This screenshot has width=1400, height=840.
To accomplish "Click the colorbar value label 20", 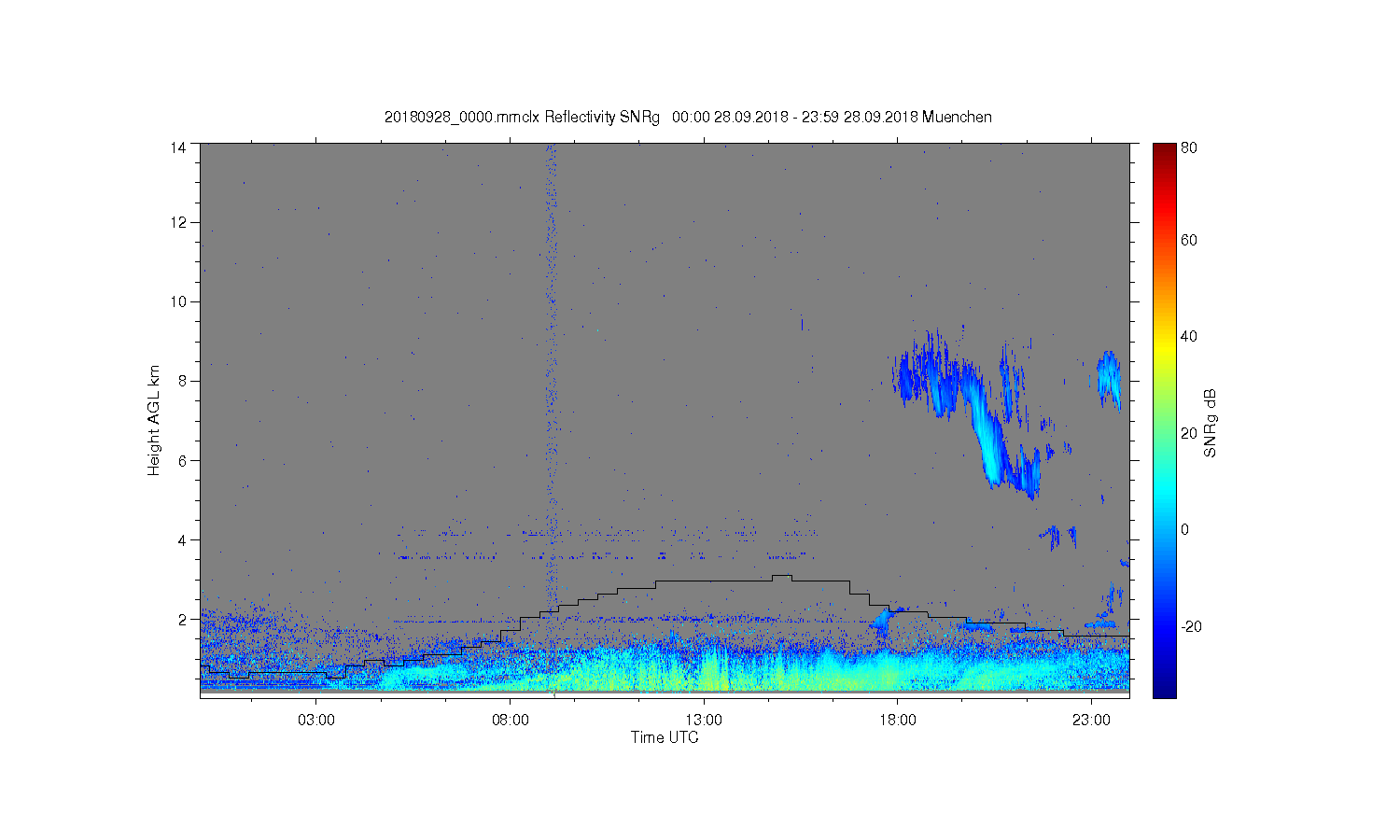I will click(x=1189, y=433).
